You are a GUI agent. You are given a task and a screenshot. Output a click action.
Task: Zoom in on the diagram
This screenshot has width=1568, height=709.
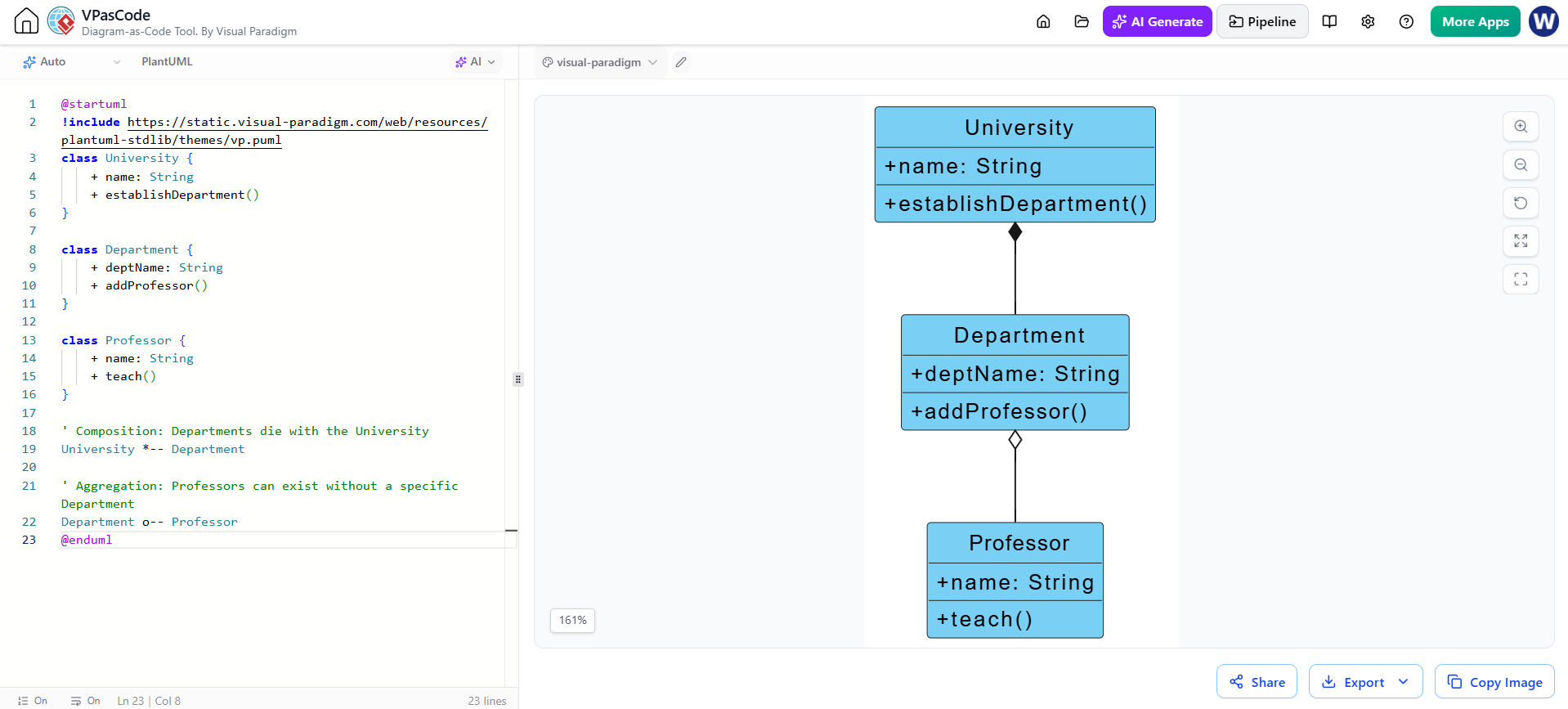1521,127
